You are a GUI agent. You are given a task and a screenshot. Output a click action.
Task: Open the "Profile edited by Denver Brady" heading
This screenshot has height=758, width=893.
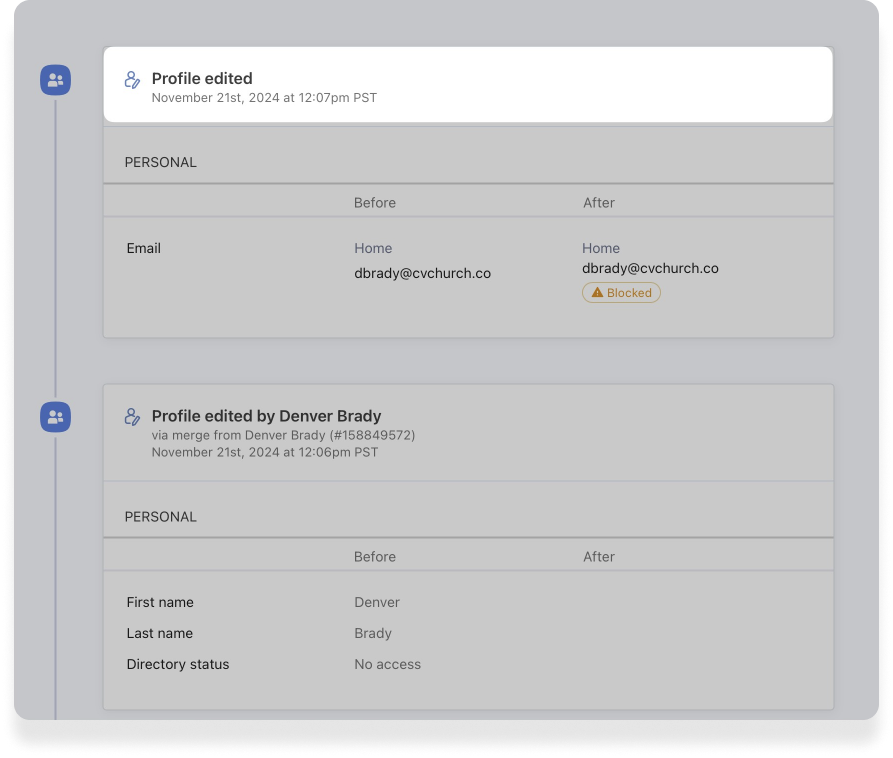[266, 416]
